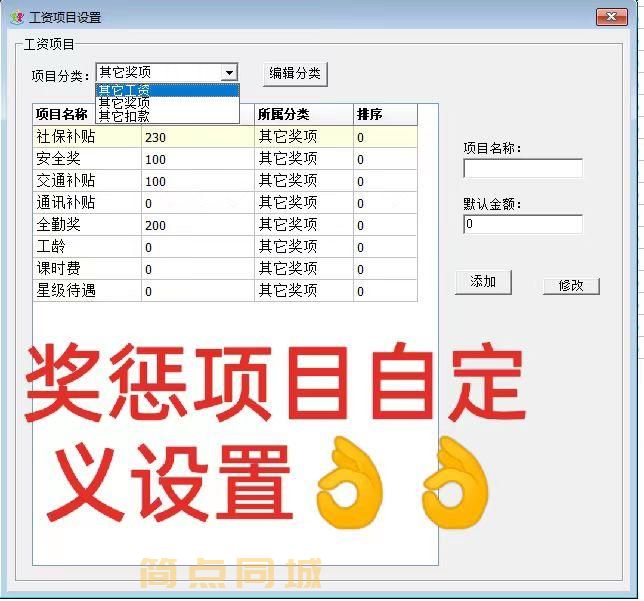Click the 排序 column header

pyautogui.click(x=385, y=115)
